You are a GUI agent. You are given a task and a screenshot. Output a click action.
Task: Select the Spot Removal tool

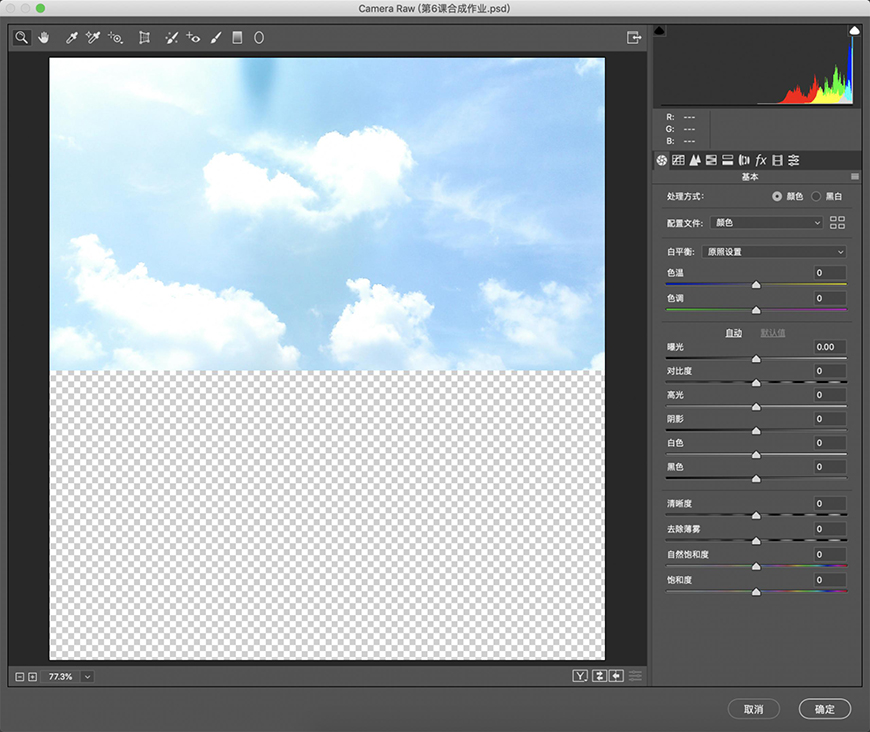(x=171, y=38)
